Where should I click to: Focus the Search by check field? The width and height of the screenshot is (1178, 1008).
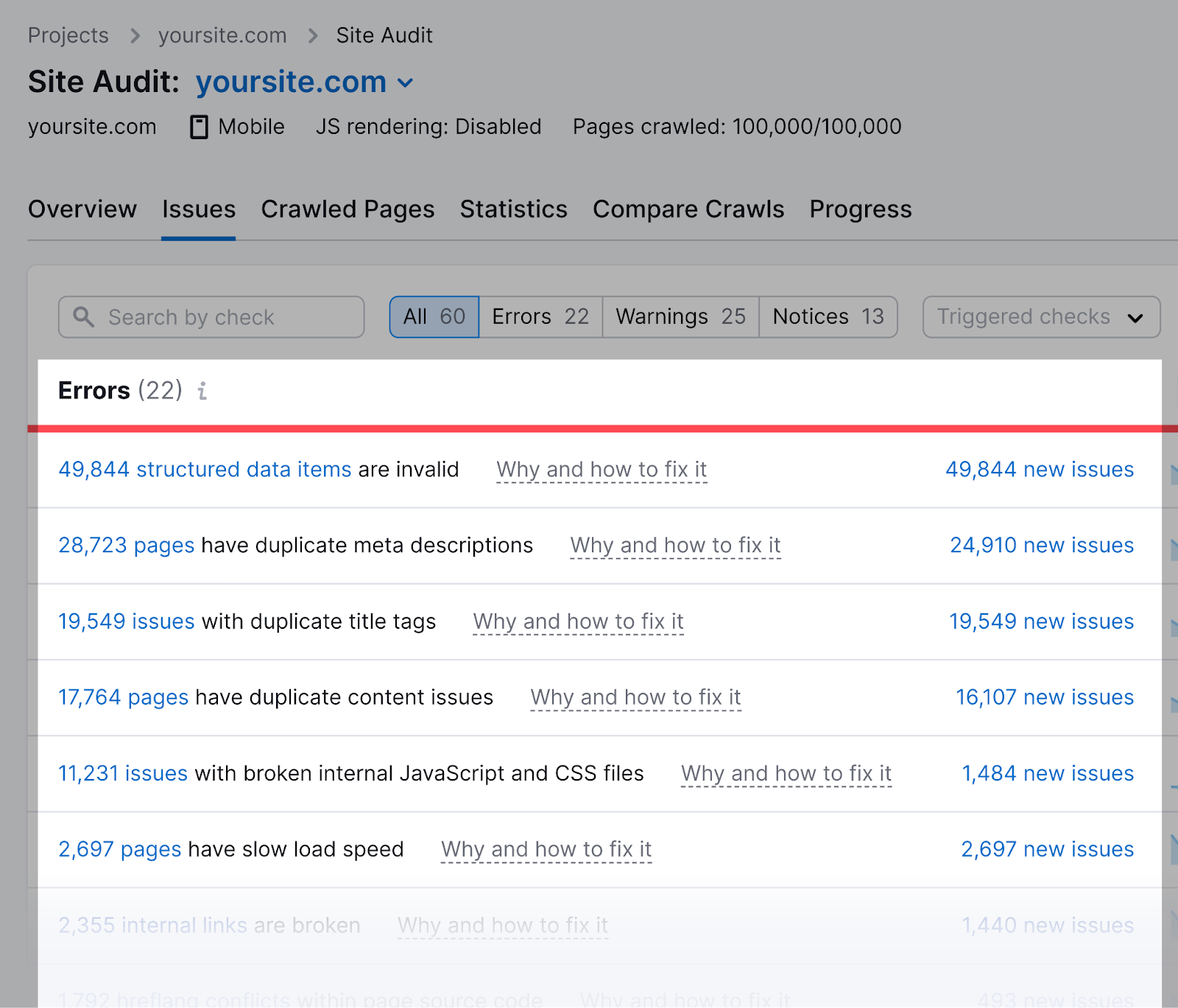(x=211, y=317)
